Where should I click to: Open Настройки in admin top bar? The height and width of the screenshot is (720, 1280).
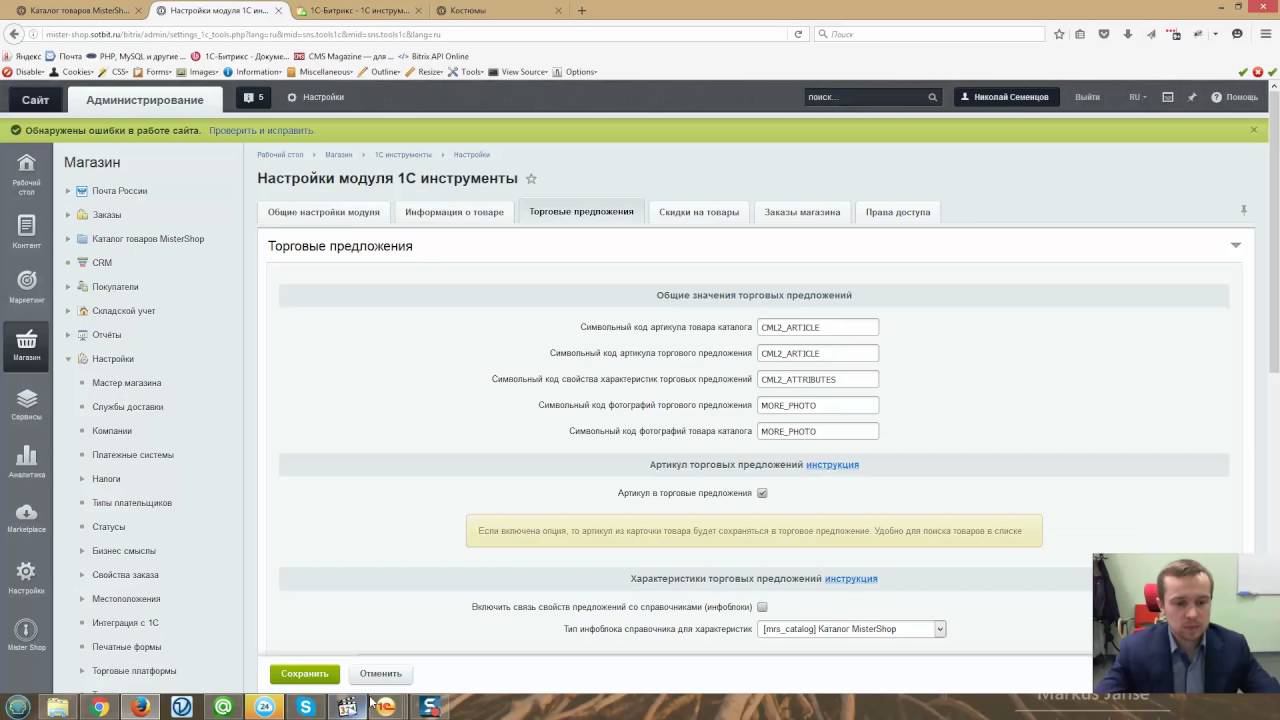(316, 97)
